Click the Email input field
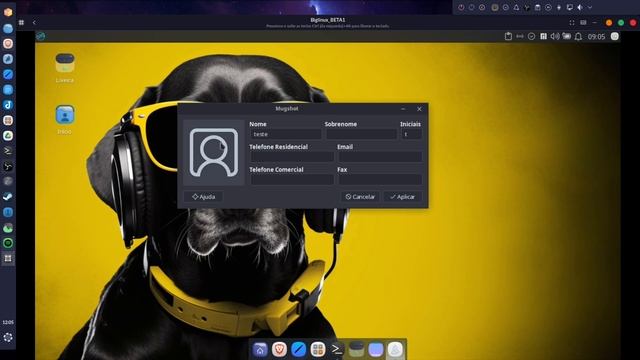The height and width of the screenshot is (360, 640). (x=380, y=157)
